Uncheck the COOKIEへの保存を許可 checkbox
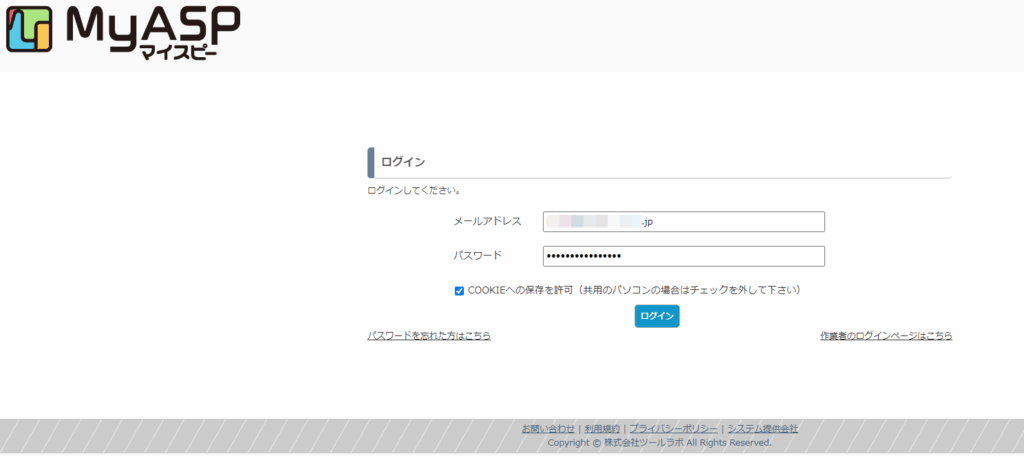 pos(459,291)
